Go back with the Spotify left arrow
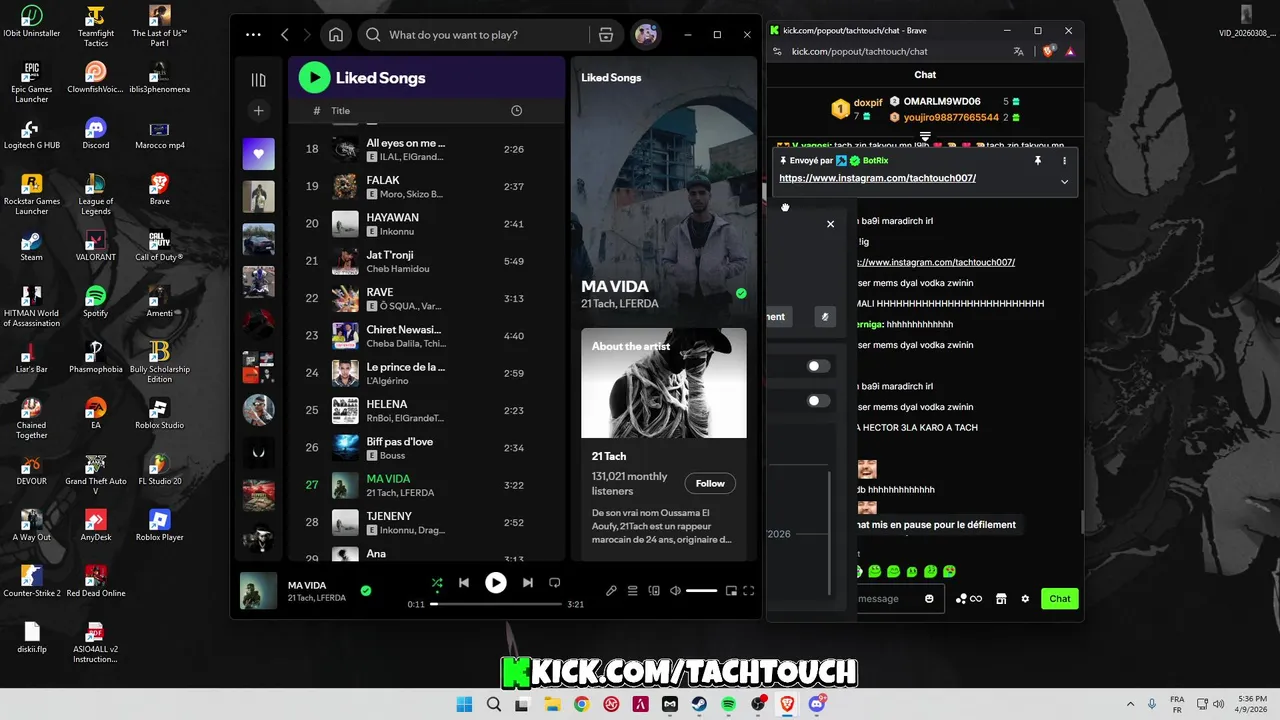The width and height of the screenshot is (1280, 720). pos(285,35)
